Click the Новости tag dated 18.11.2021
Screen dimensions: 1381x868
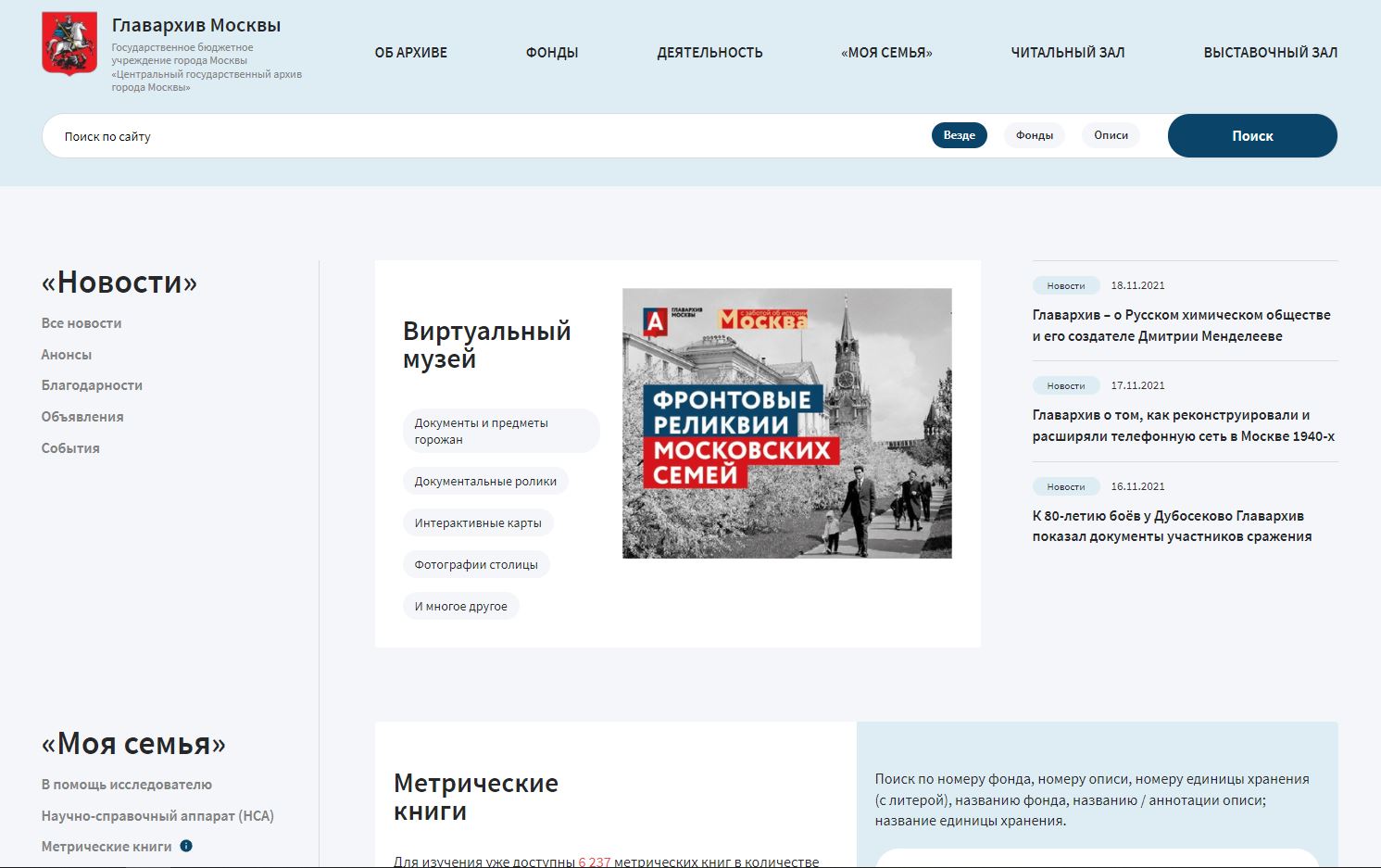(x=1066, y=285)
